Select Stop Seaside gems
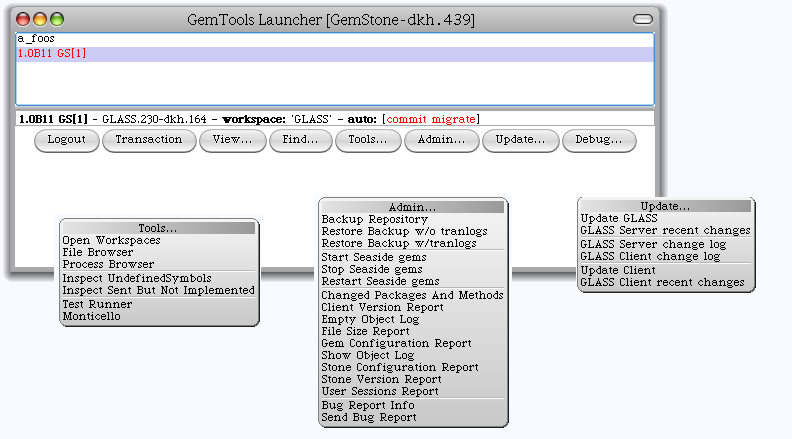The height and width of the screenshot is (439, 792). (413, 269)
